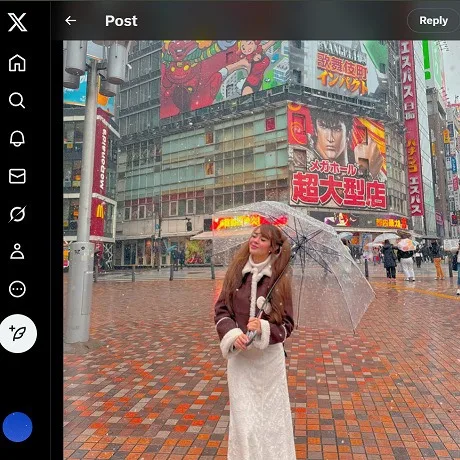This screenshot has width=460, height=460.
Task: Go back using the left arrow
Action: (x=70, y=21)
